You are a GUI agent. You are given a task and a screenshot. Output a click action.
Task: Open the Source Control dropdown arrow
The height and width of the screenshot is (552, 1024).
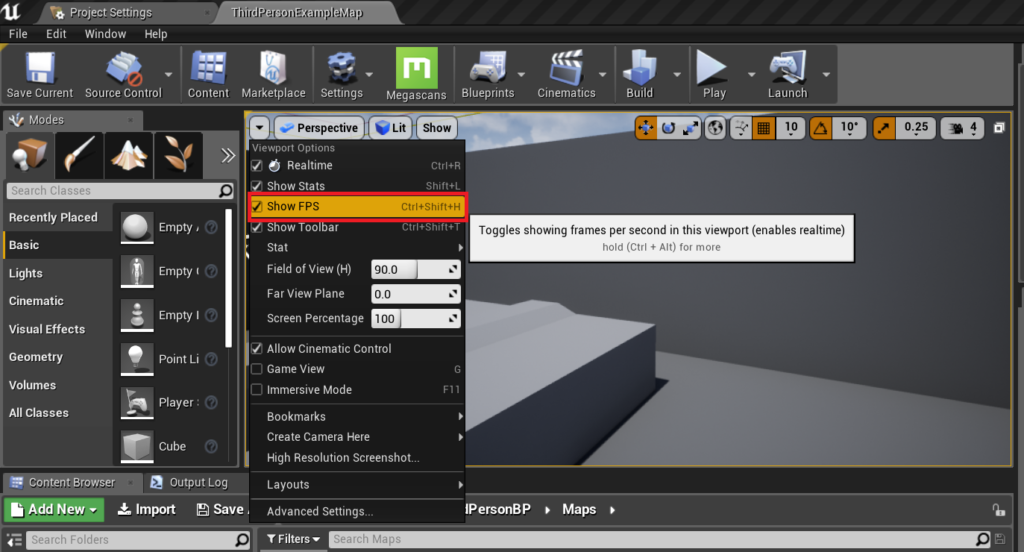click(168, 74)
